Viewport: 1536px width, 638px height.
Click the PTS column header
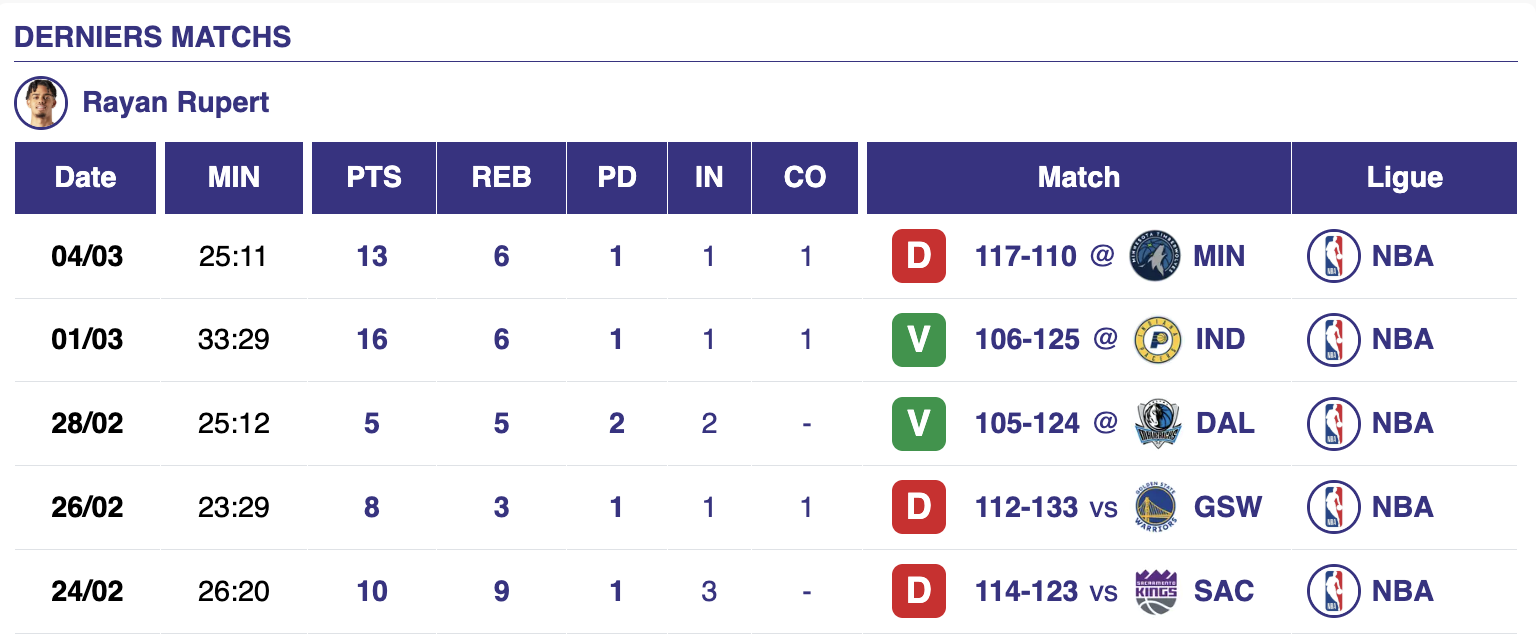(374, 178)
